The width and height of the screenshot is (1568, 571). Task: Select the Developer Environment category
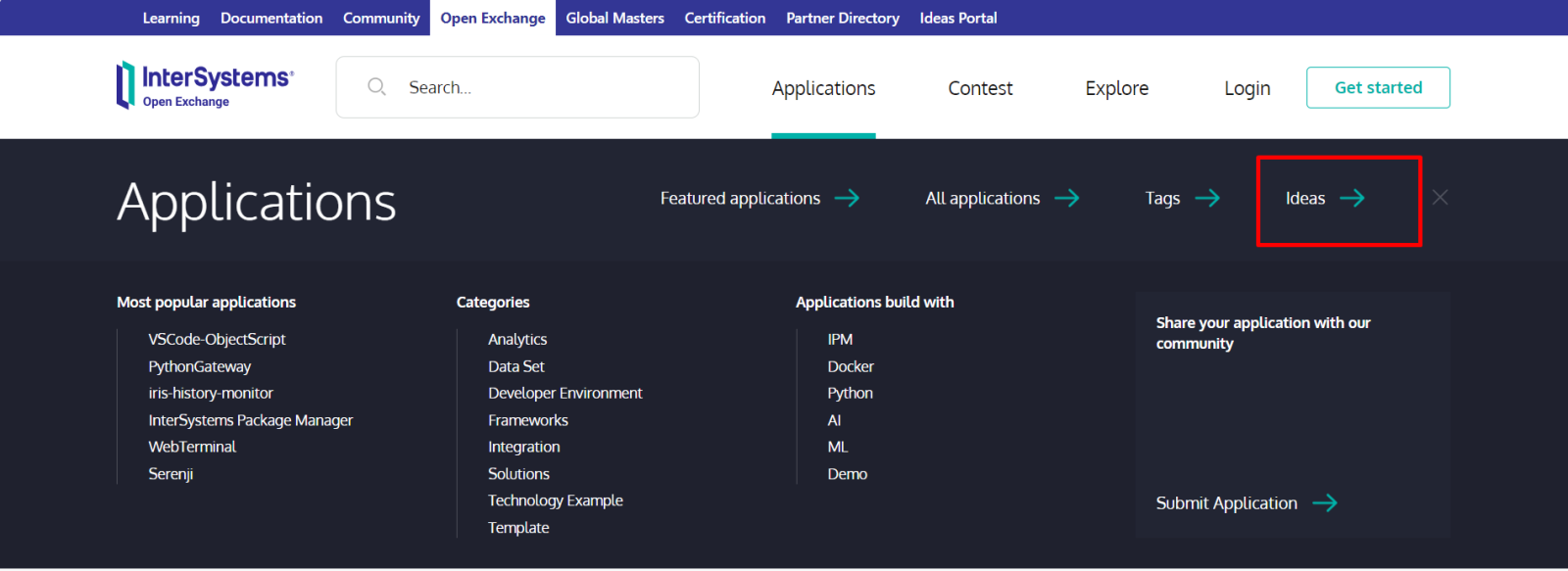click(x=565, y=393)
